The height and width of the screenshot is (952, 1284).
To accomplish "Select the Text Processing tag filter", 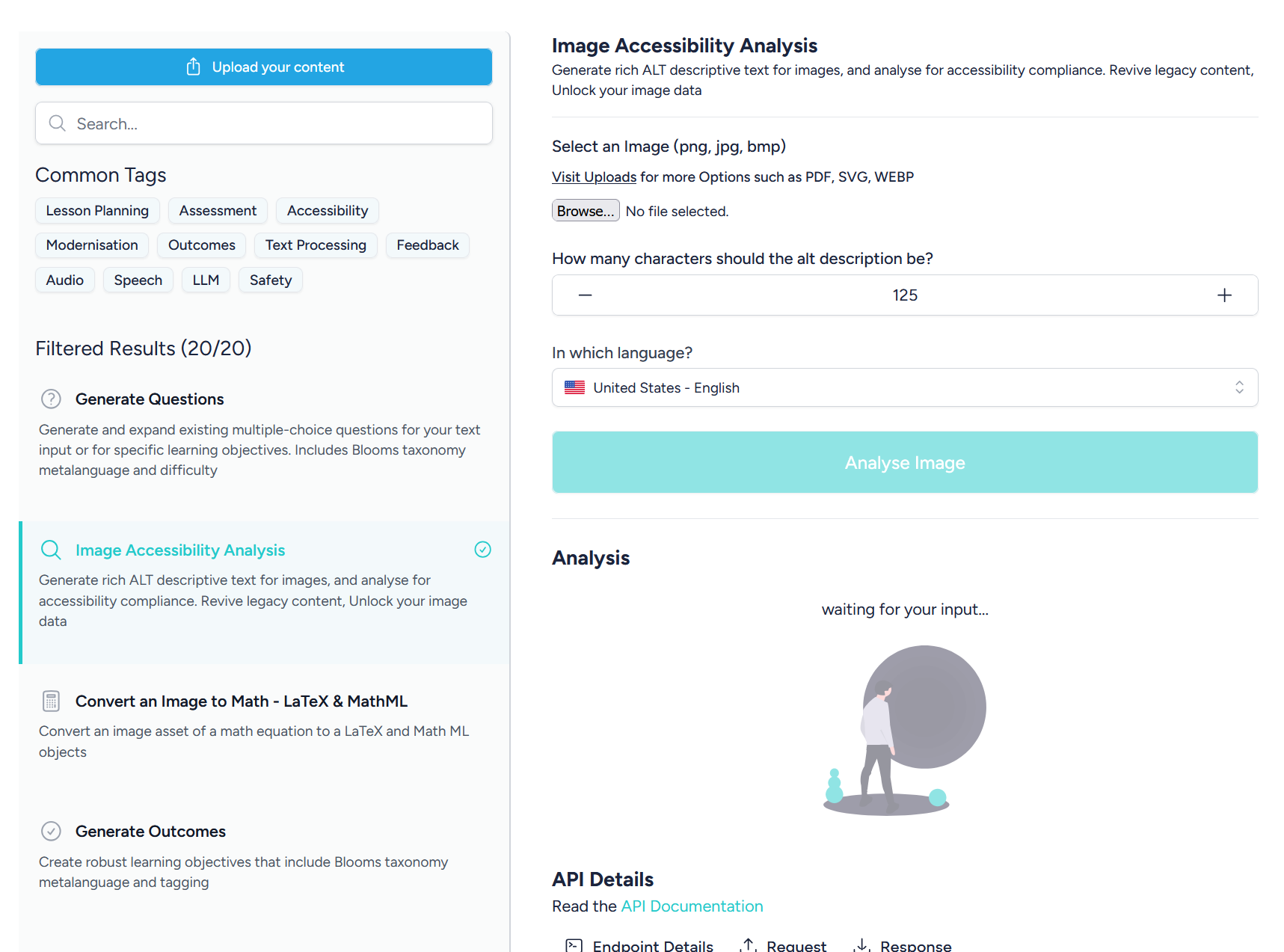I will click(x=316, y=245).
